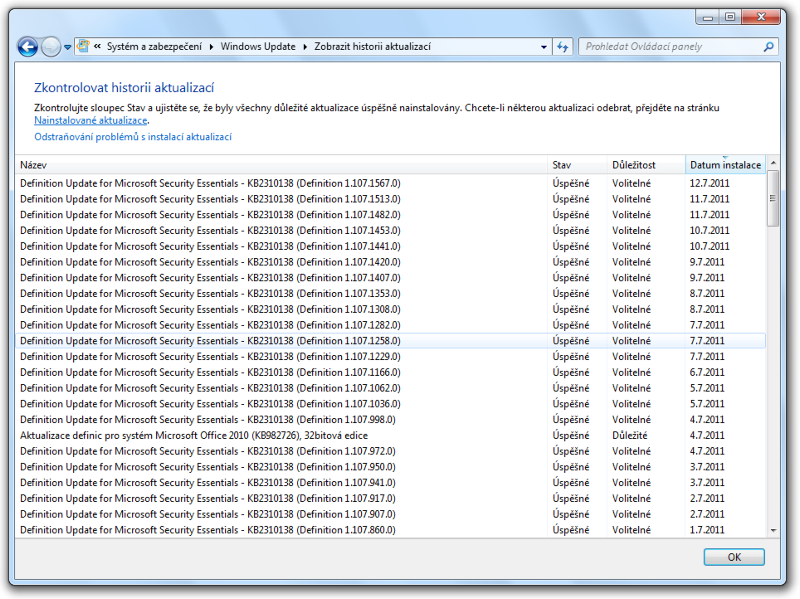
Task: Click the 6.7.2011 installation date cell
Action: [x=707, y=372]
